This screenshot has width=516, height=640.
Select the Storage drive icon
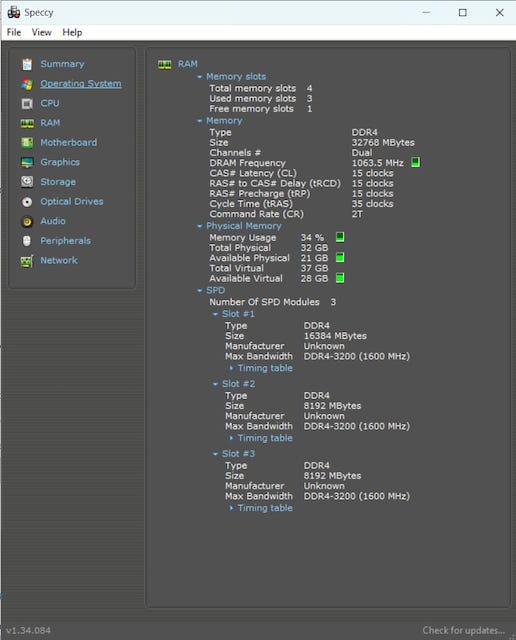click(27, 182)
